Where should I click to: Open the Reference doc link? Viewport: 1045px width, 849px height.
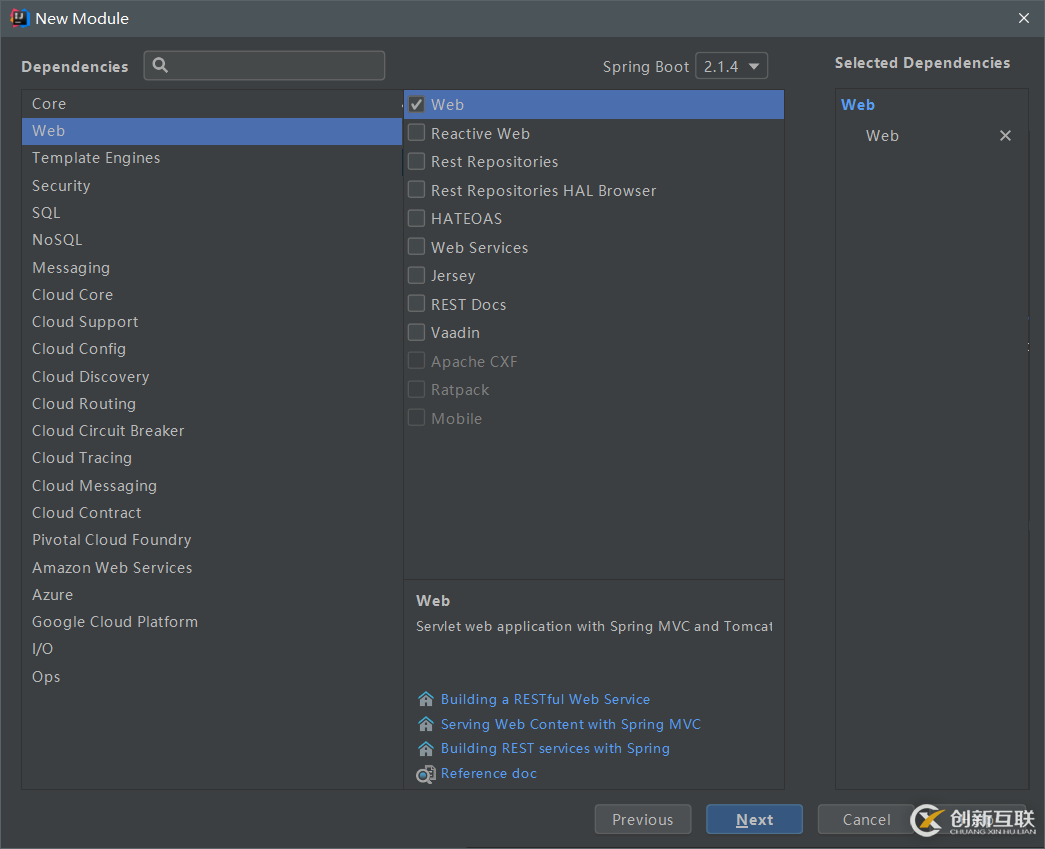[489, 774]
